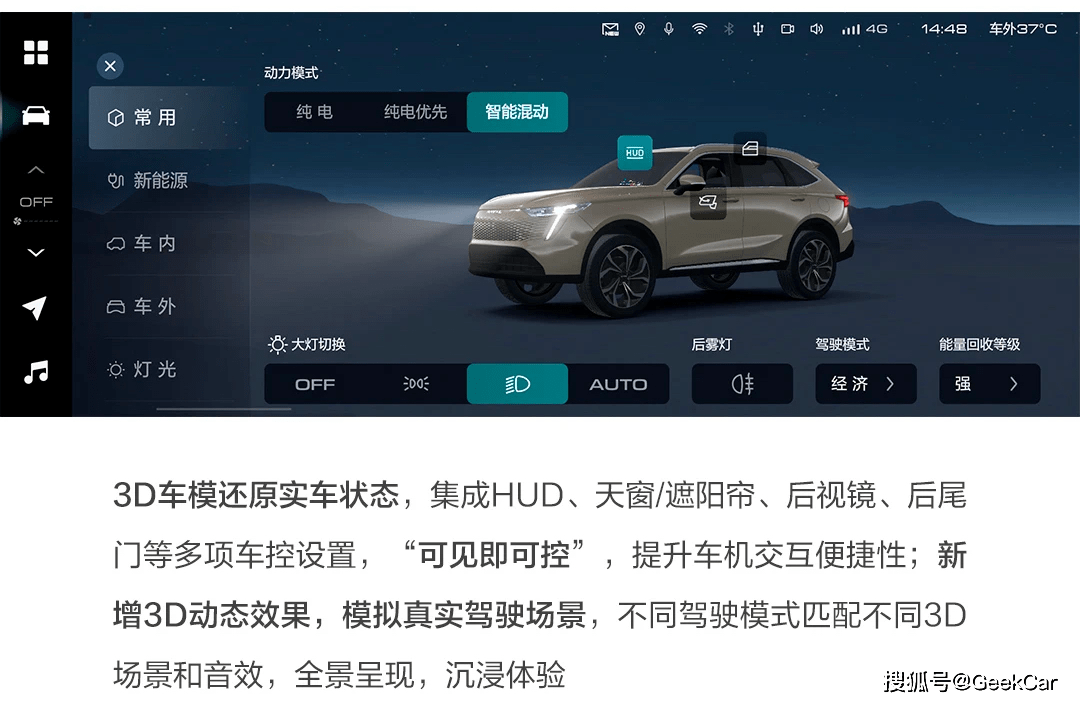Select the car settings sidebar icon
Screen dimensions: 1080x705
click(x=36, y=116)
